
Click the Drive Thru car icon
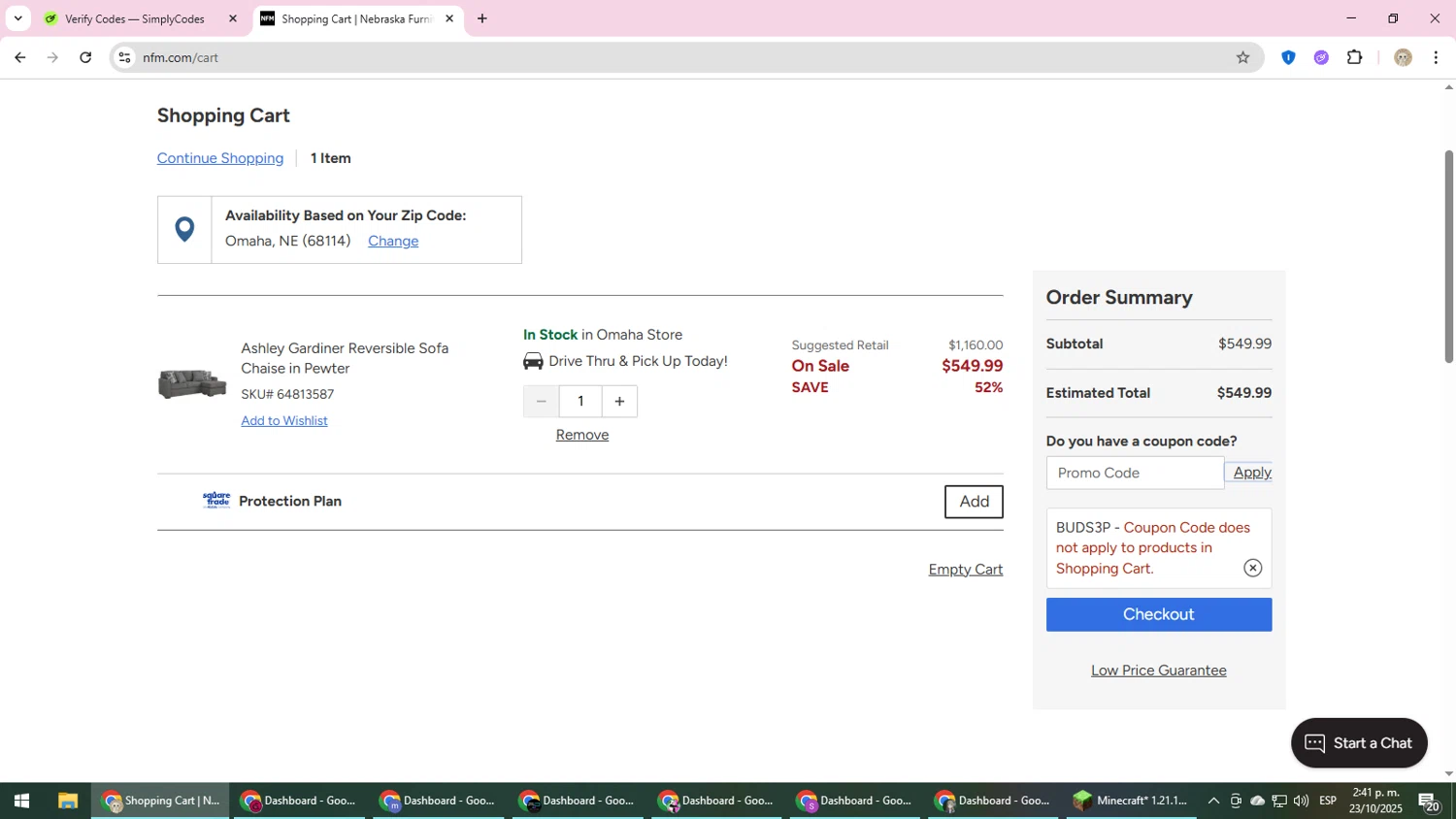tap(533, 361)
